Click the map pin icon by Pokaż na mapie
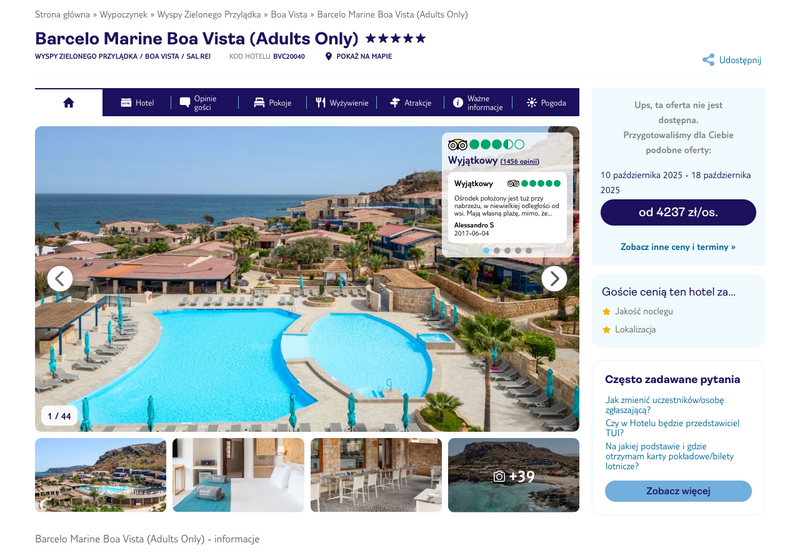Screen dimensions: 800x553 pyautogui.click(x=329, y=56)
